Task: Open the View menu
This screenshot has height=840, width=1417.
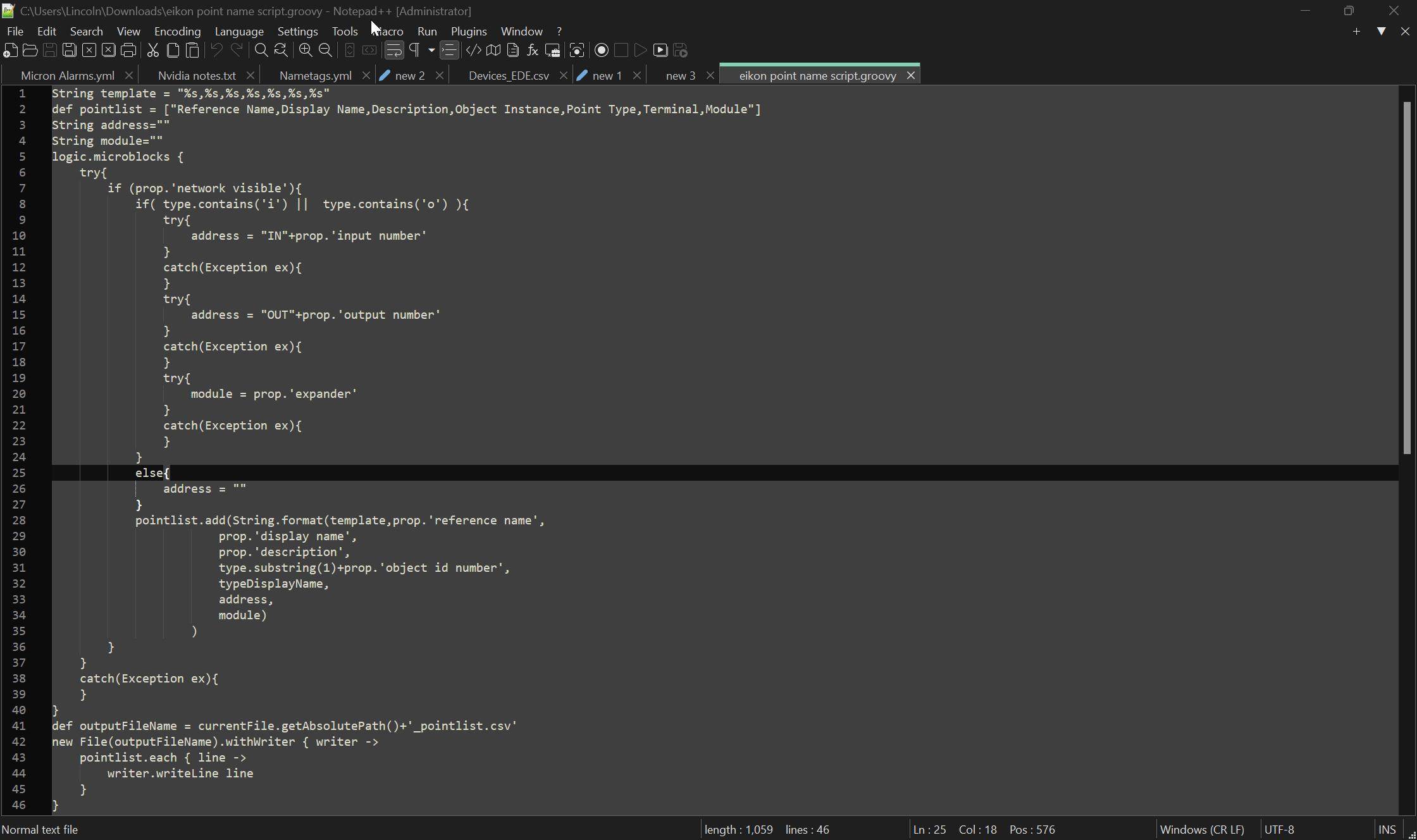Action: click(x=128, y=31)
